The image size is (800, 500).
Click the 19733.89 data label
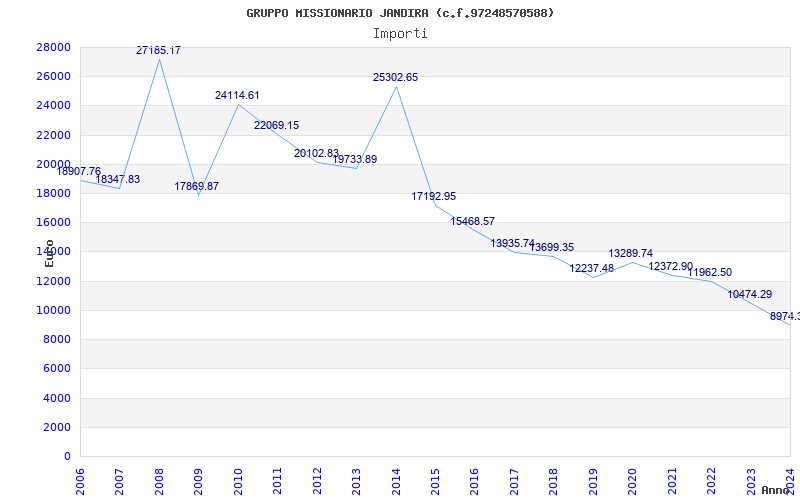point(355,160)
